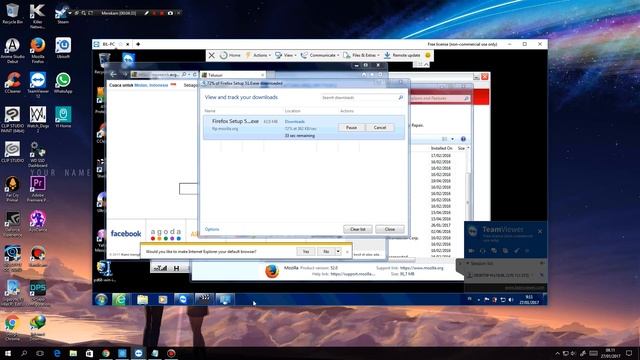Open the facebook tile in Internet Explorer
The image size is (640, 360).
pyautogui.click(x=126, y=233)
